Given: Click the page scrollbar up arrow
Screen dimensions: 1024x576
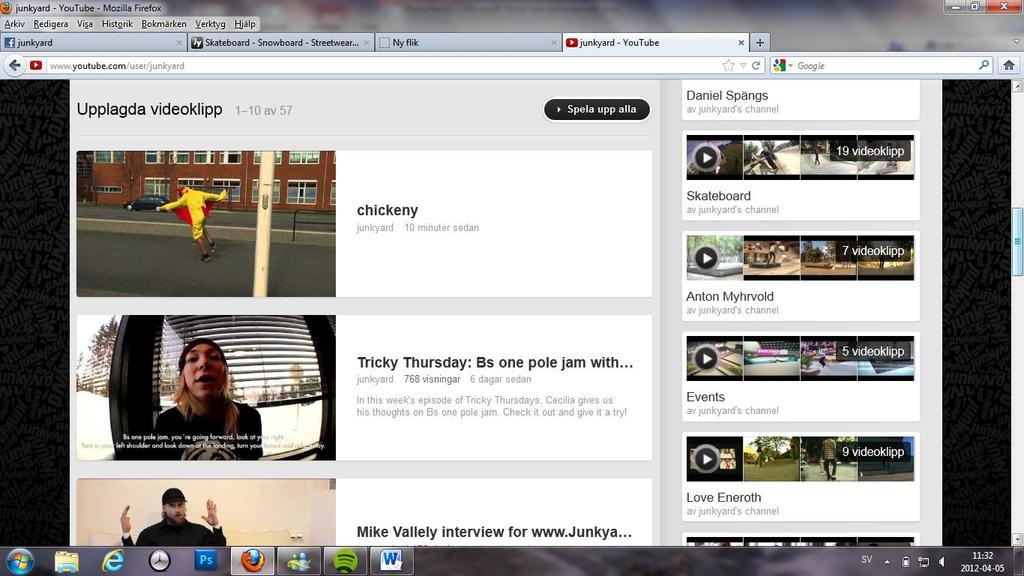Looking at the screenshot, I should [1017, 86].
